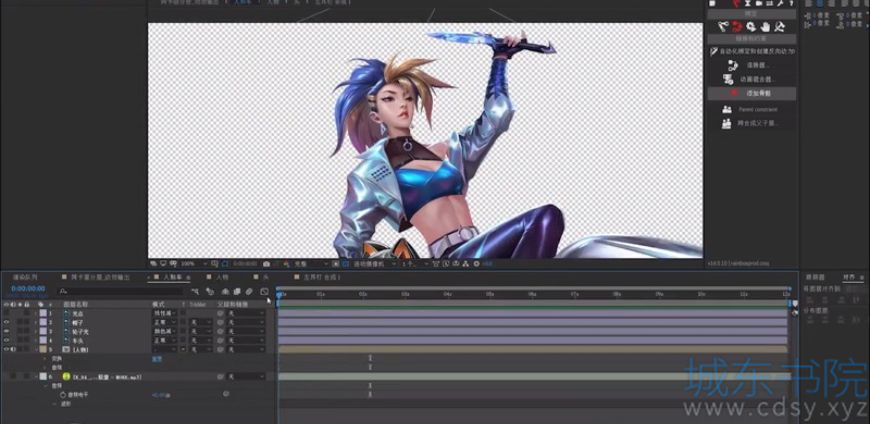
Task: Click the robot arm icon in Duik panel
Action: 724,26
